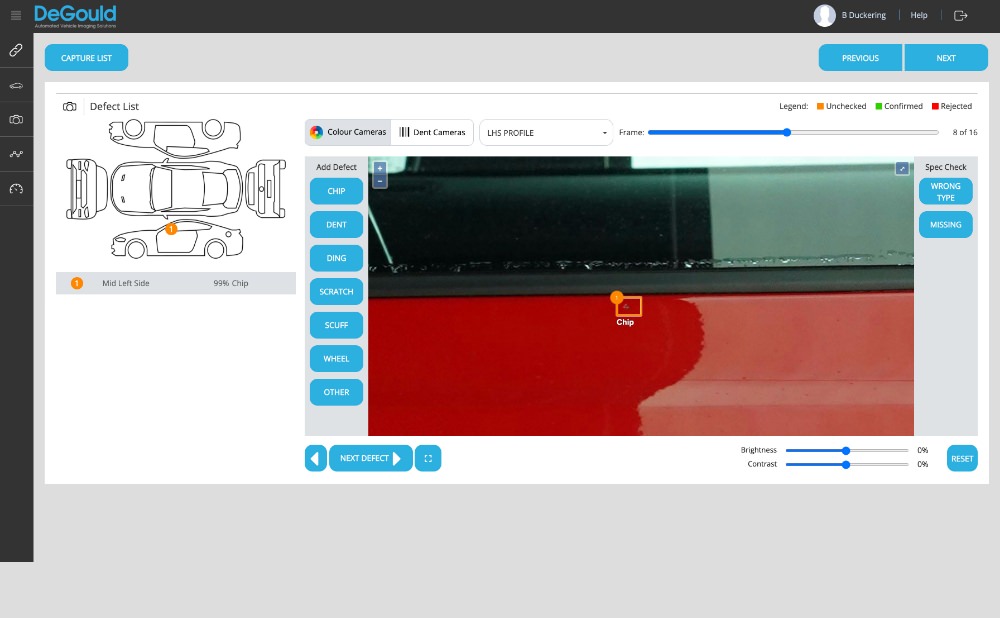Click the link icon in the sidebar
Image resolution: width=1000 pixels, height=618 pixels.
[x=16, y=49]
